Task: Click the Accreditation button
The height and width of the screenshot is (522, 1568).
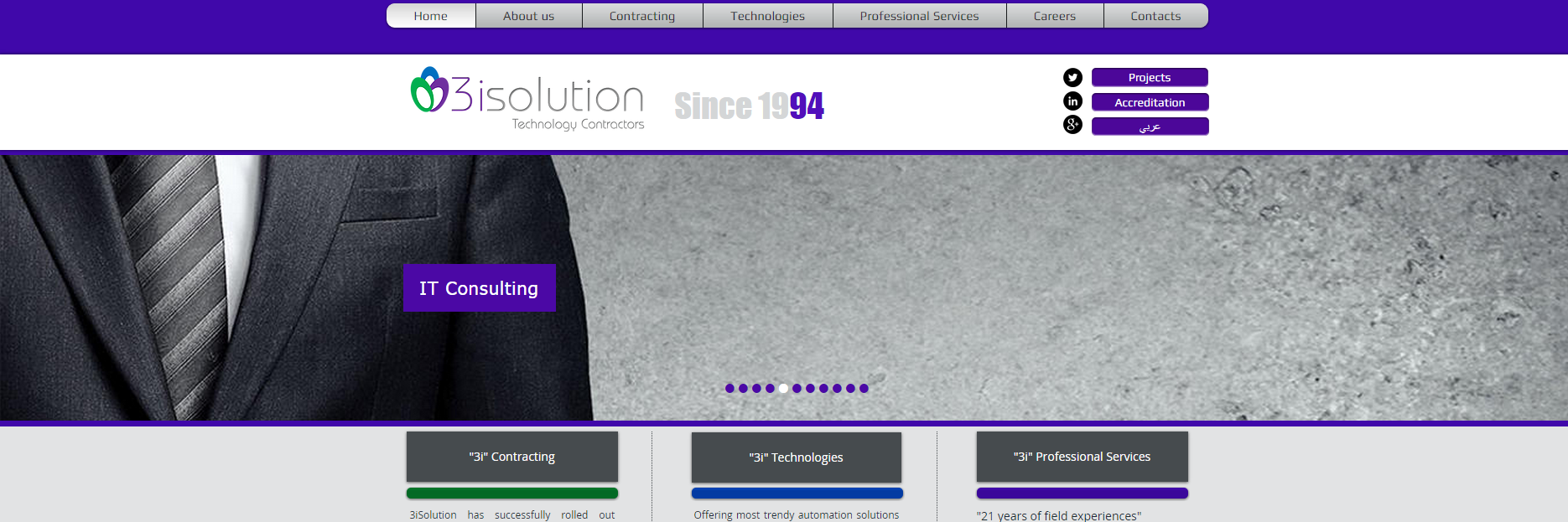Action: coord(1150,102)
